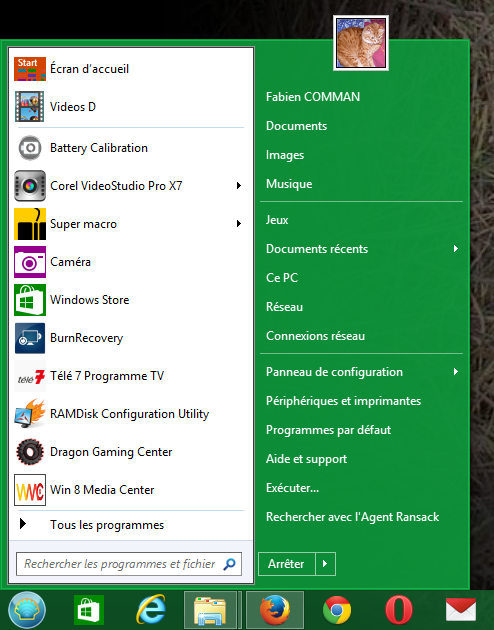Viewport: 494px width, 630px height.
Task: Expand the Documents récents submenu arrow
Action: pyautogui.click(x=455, y=249)
